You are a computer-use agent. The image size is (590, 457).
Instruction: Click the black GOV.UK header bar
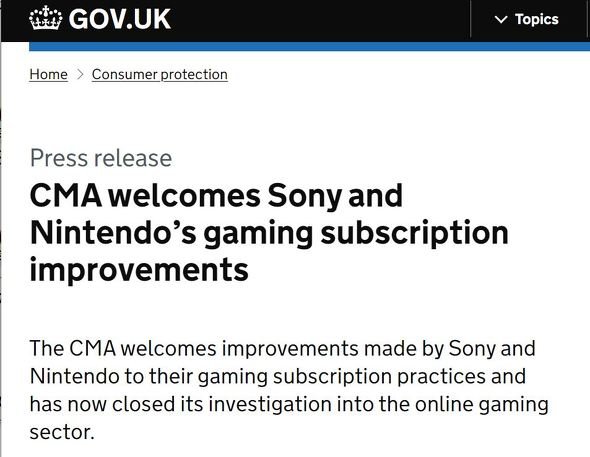point(295,21)
